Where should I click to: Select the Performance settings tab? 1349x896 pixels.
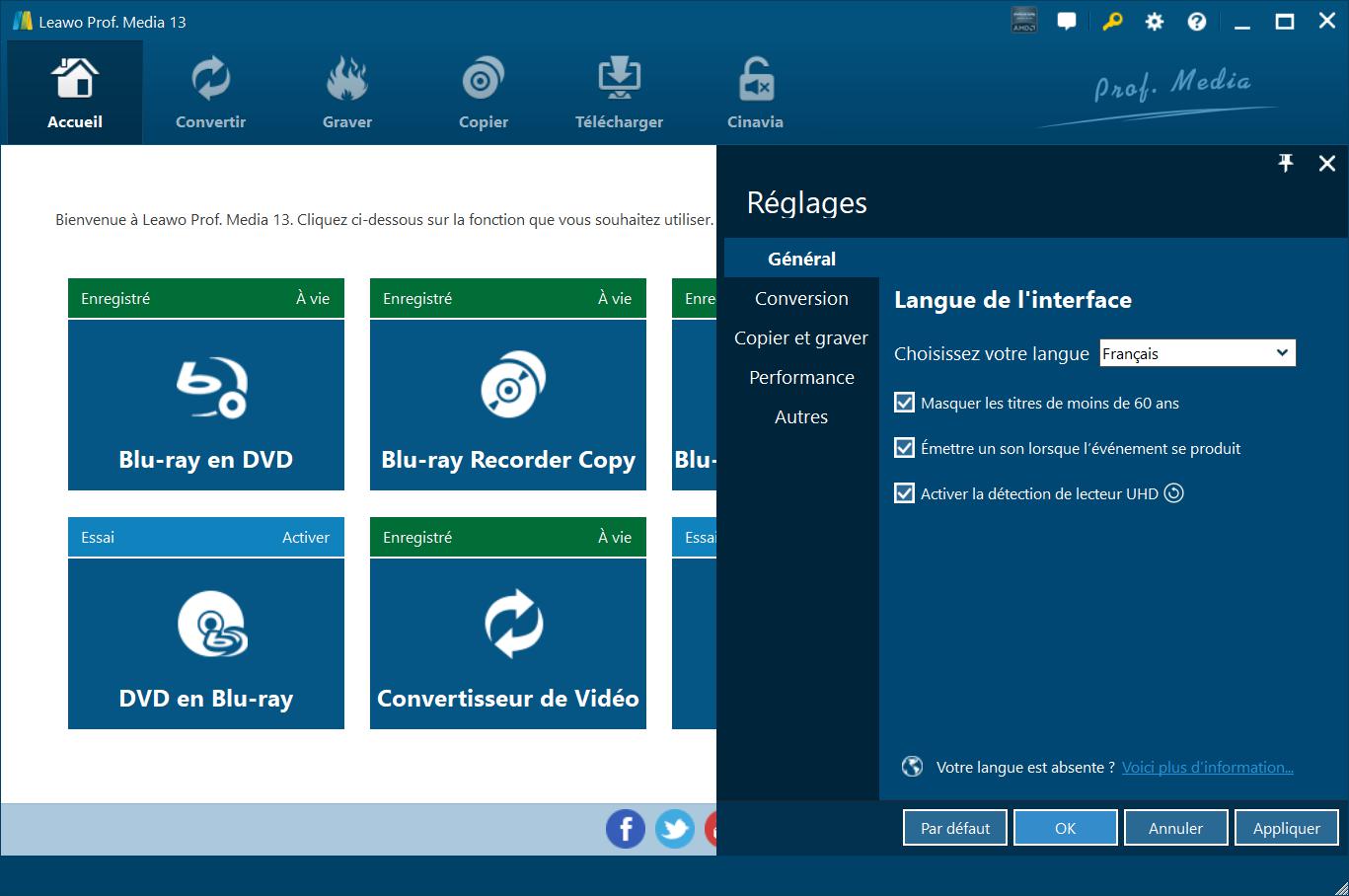click(801, 378)
